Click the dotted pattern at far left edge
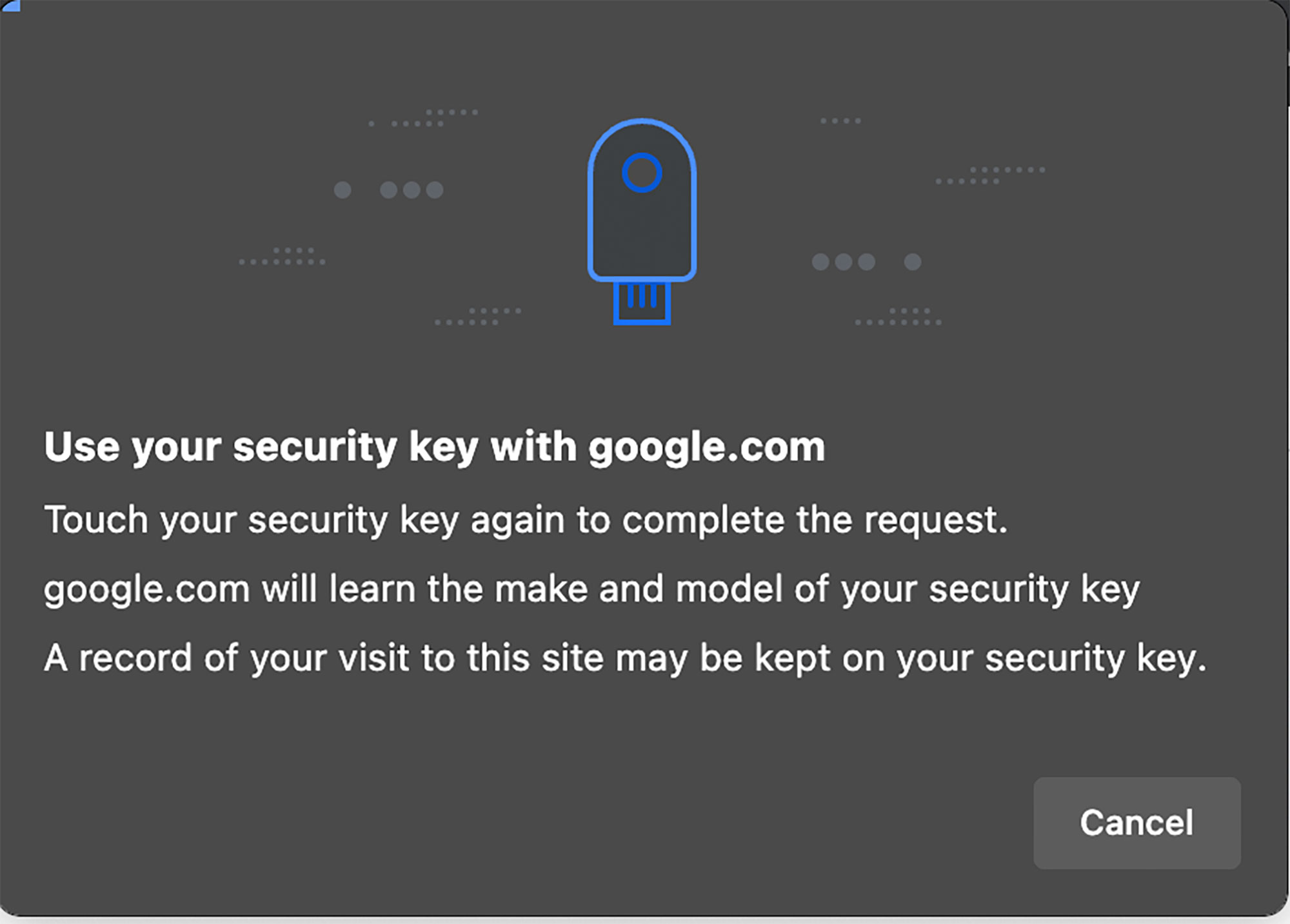The width and height of the screenshot is (1290, 924). click(283, 256)
